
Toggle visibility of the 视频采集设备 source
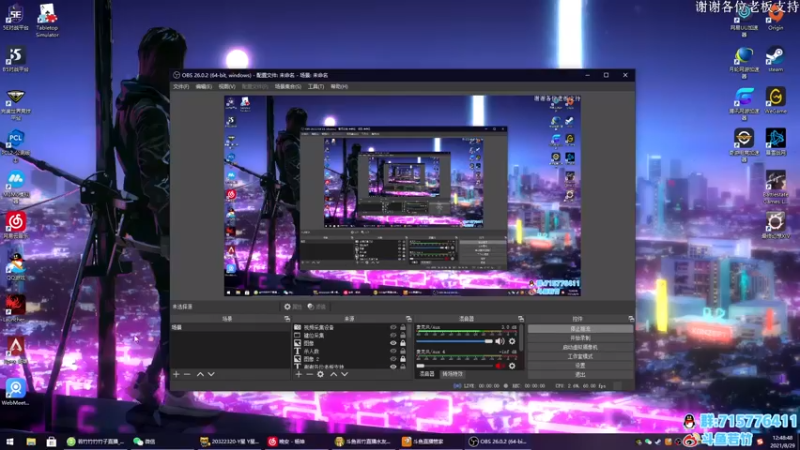coord(393,328)
